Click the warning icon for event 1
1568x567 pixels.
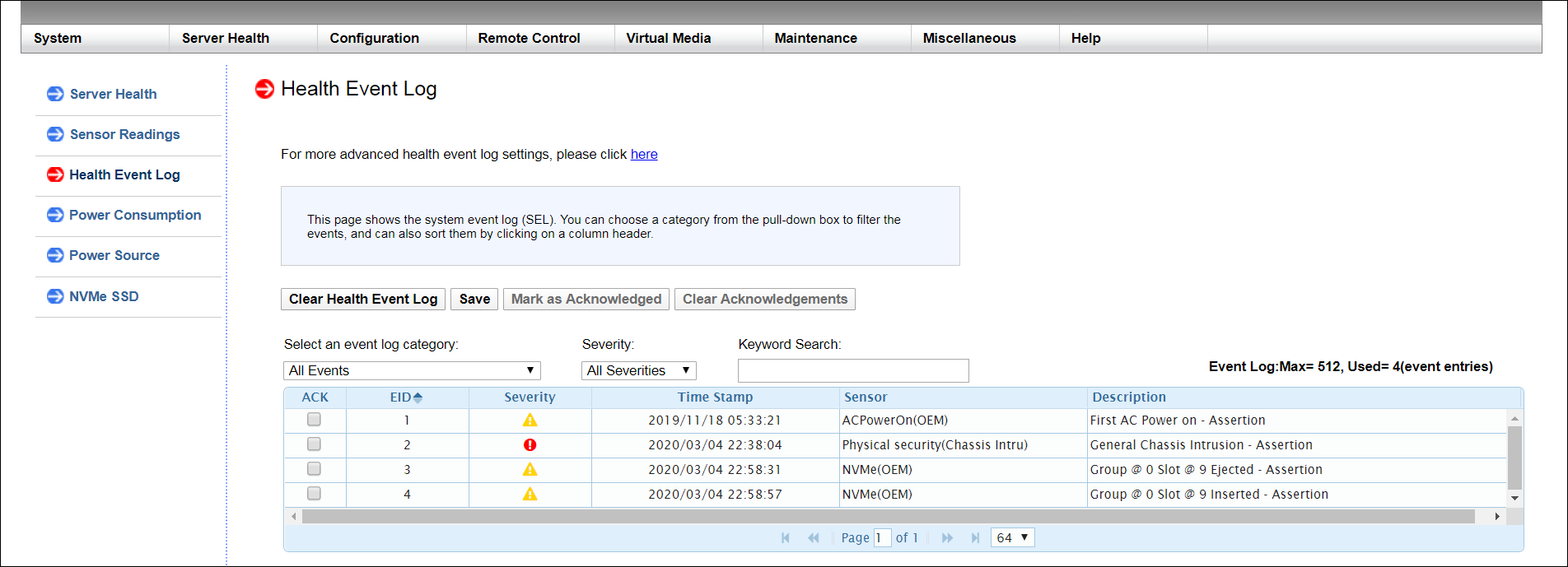(x=530, y=421)
